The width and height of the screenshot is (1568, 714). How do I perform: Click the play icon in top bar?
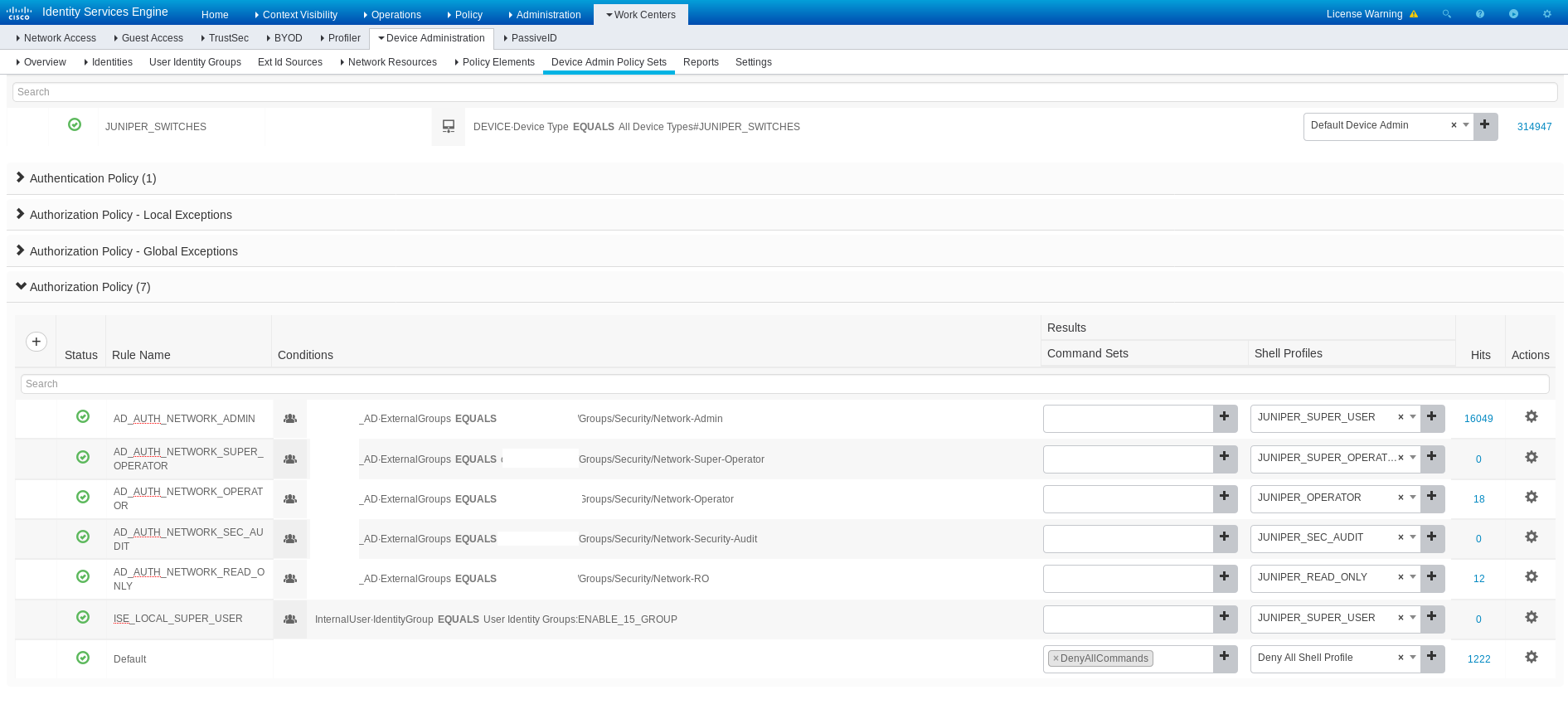coord(1513,14)
